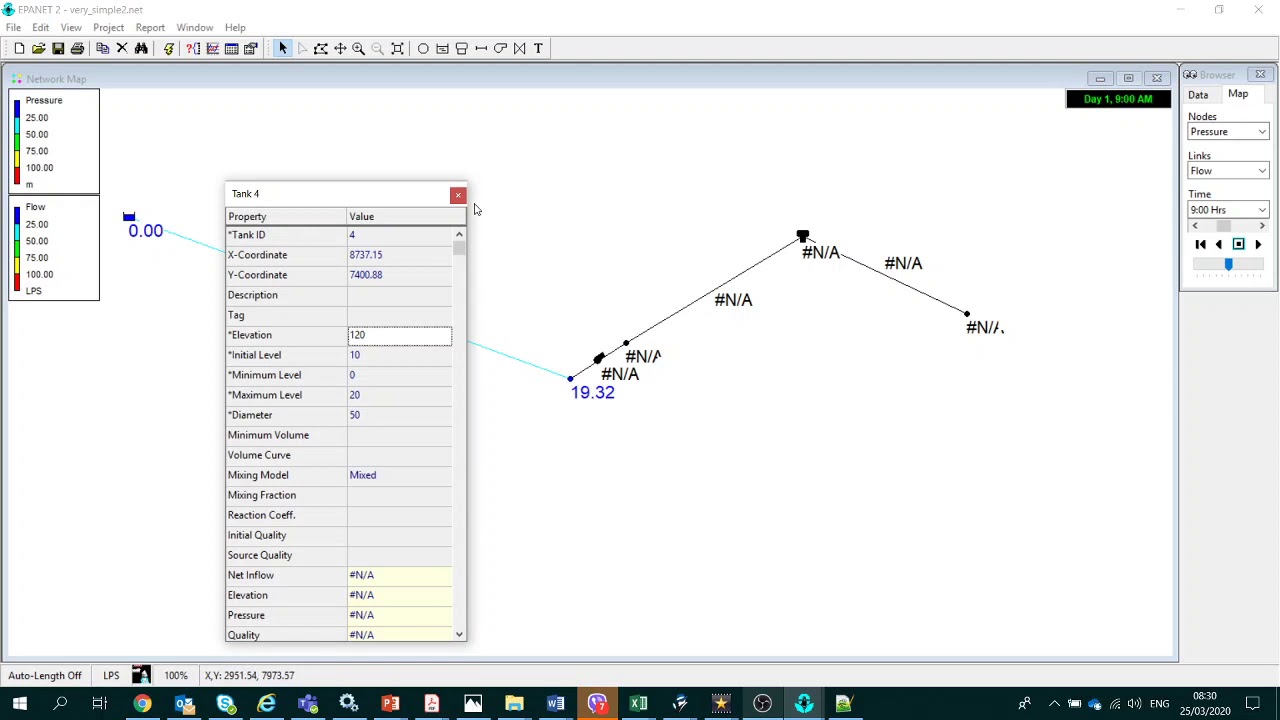1280x720 pixels.
Task: Stop the animation playback
Action: point(1238,244)
